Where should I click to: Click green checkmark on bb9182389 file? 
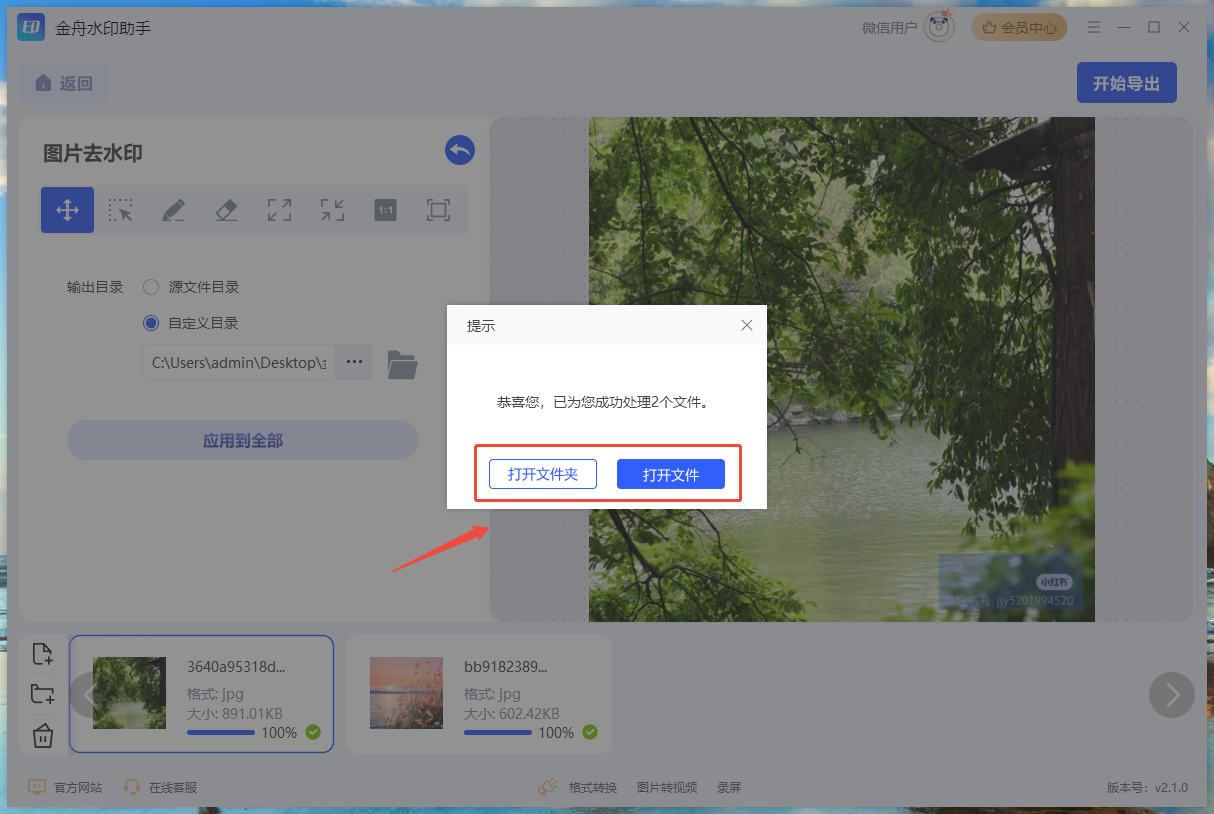coord(590,732)
